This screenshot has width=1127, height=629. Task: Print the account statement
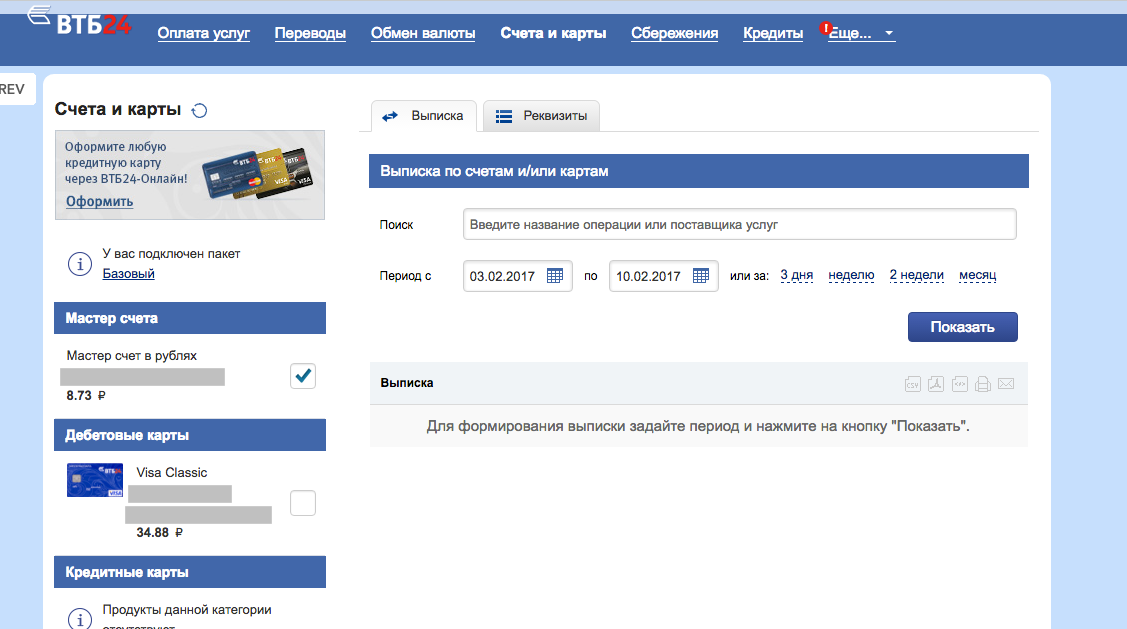click(x=983, y=384)
